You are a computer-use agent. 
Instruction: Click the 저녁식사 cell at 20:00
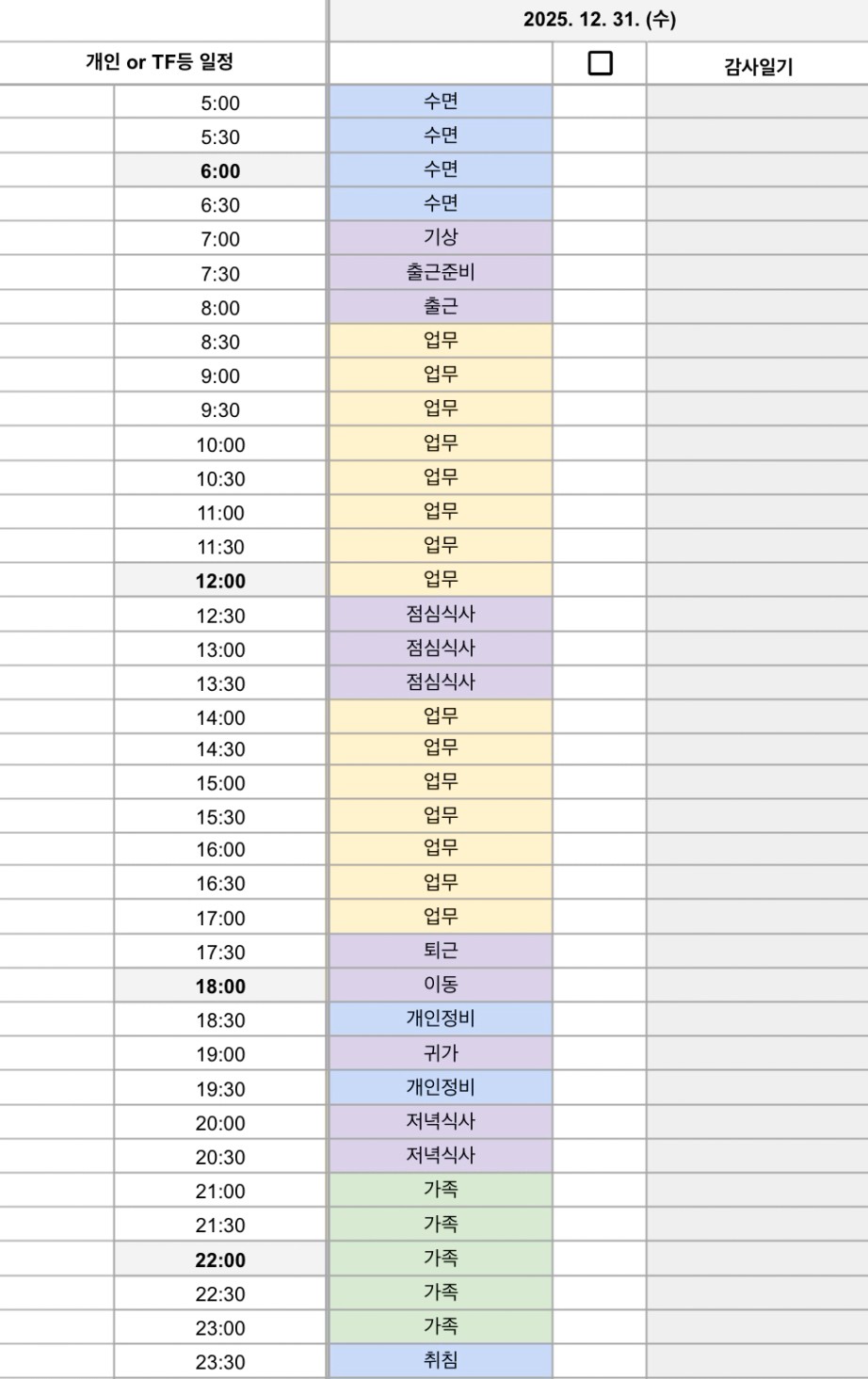coord(441,1121)
